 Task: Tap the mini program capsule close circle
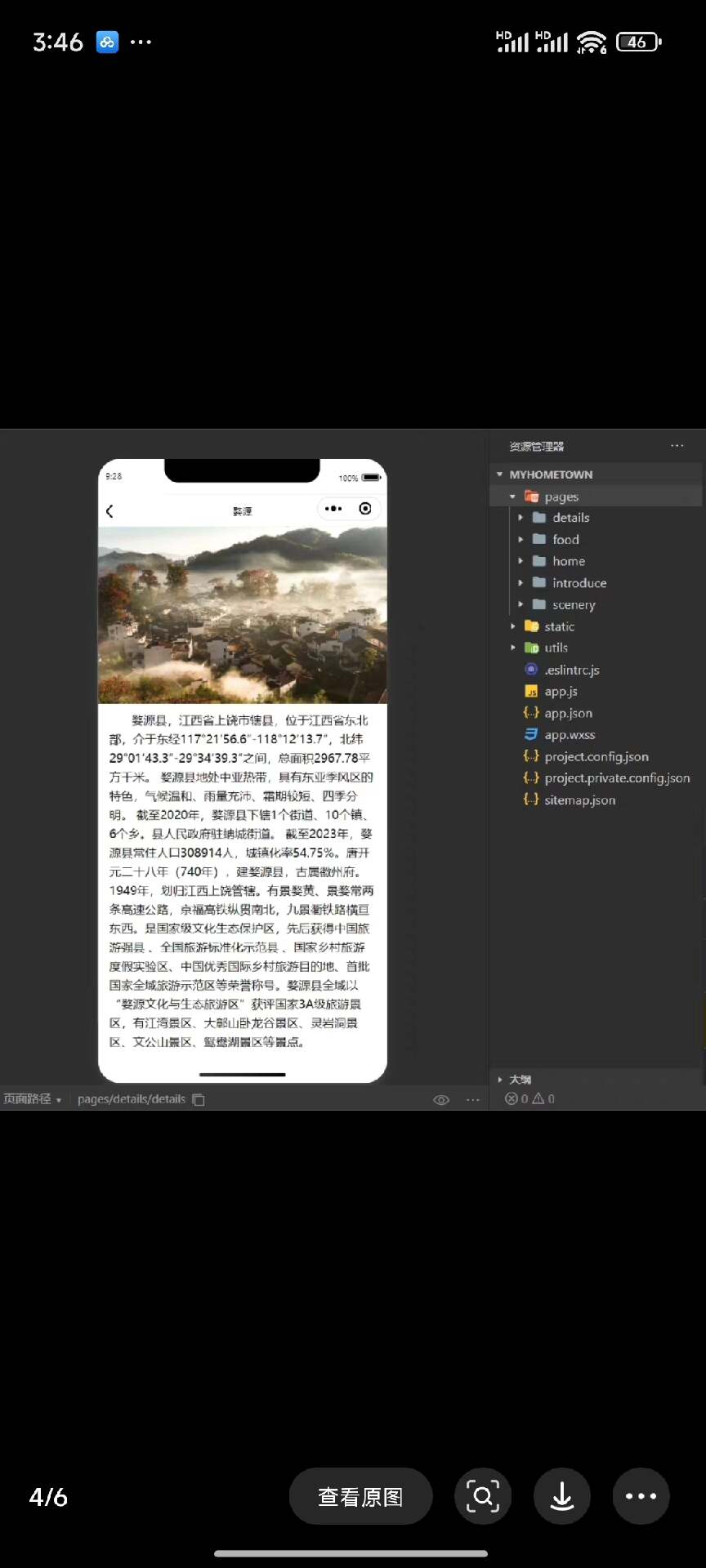pos(365,509)
